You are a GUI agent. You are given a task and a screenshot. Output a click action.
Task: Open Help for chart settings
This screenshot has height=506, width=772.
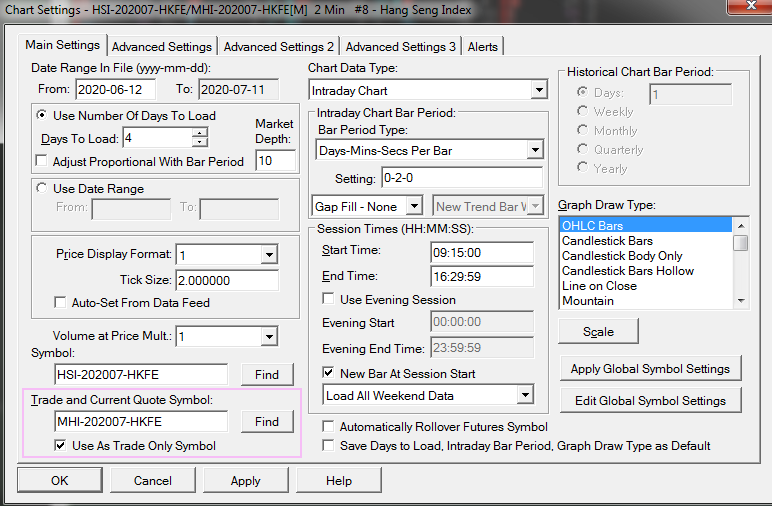click(x=339, y=480)
